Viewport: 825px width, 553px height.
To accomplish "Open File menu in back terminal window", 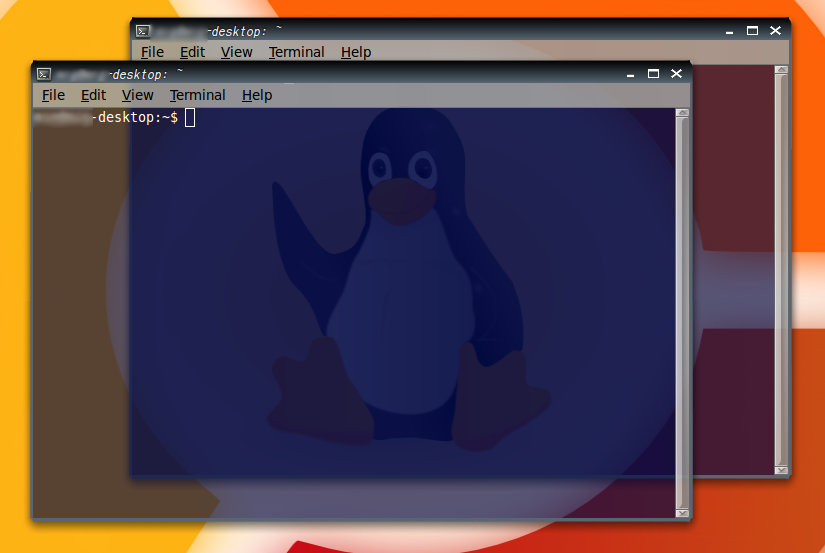I will 152,52.
